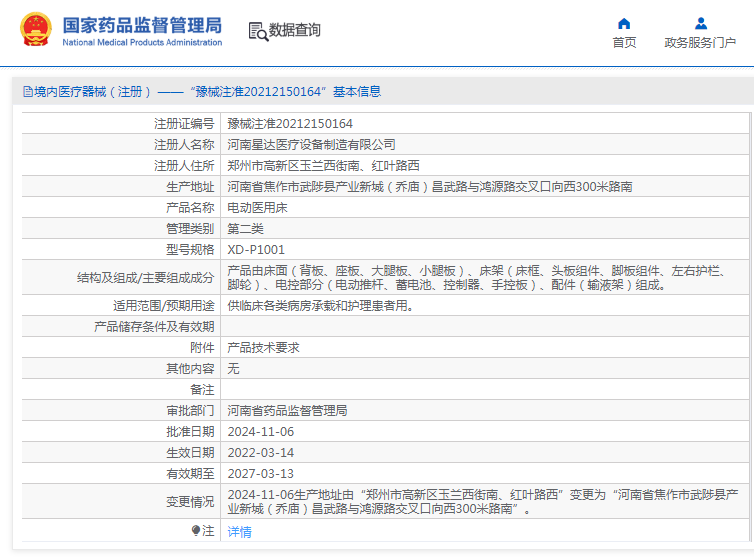Click the 结构及组成/主要组成成分 label
Viewport: 754px width, 558px height.
coord(146,278)
